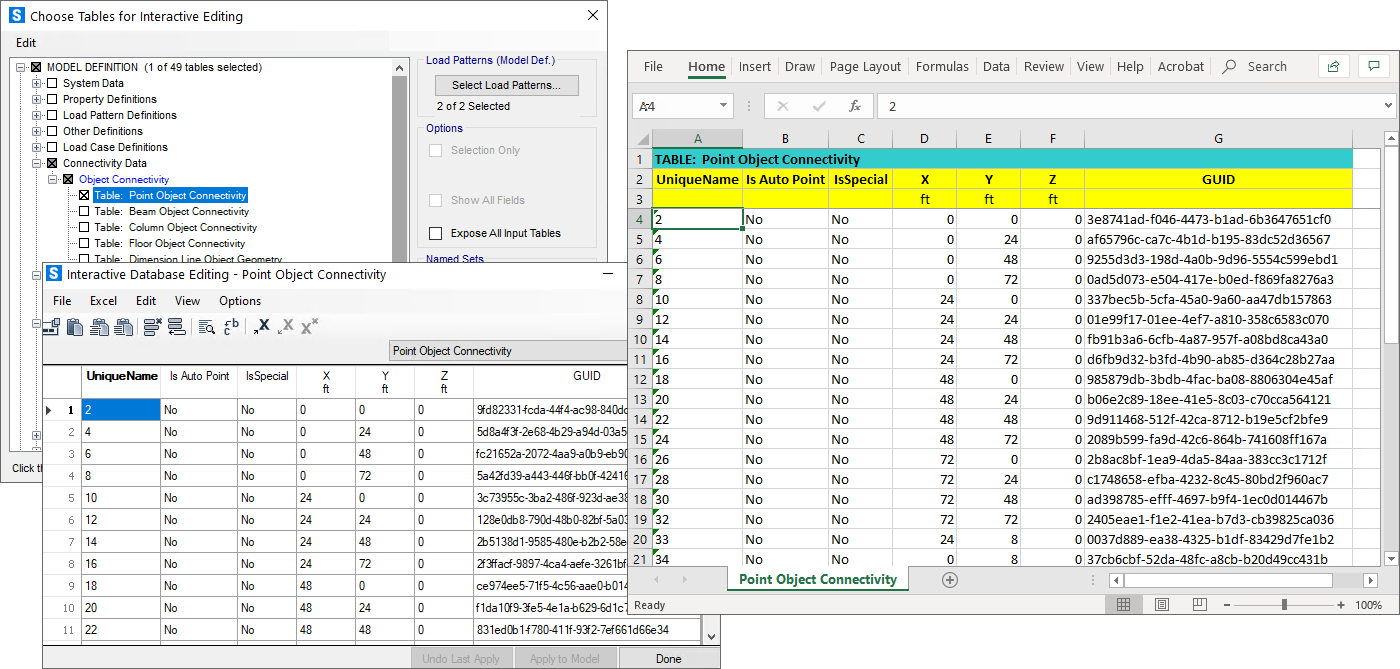Click the Excel zoom slider handle
1400x669 pixels.
pyautogui.click(x=1284, y=605)
